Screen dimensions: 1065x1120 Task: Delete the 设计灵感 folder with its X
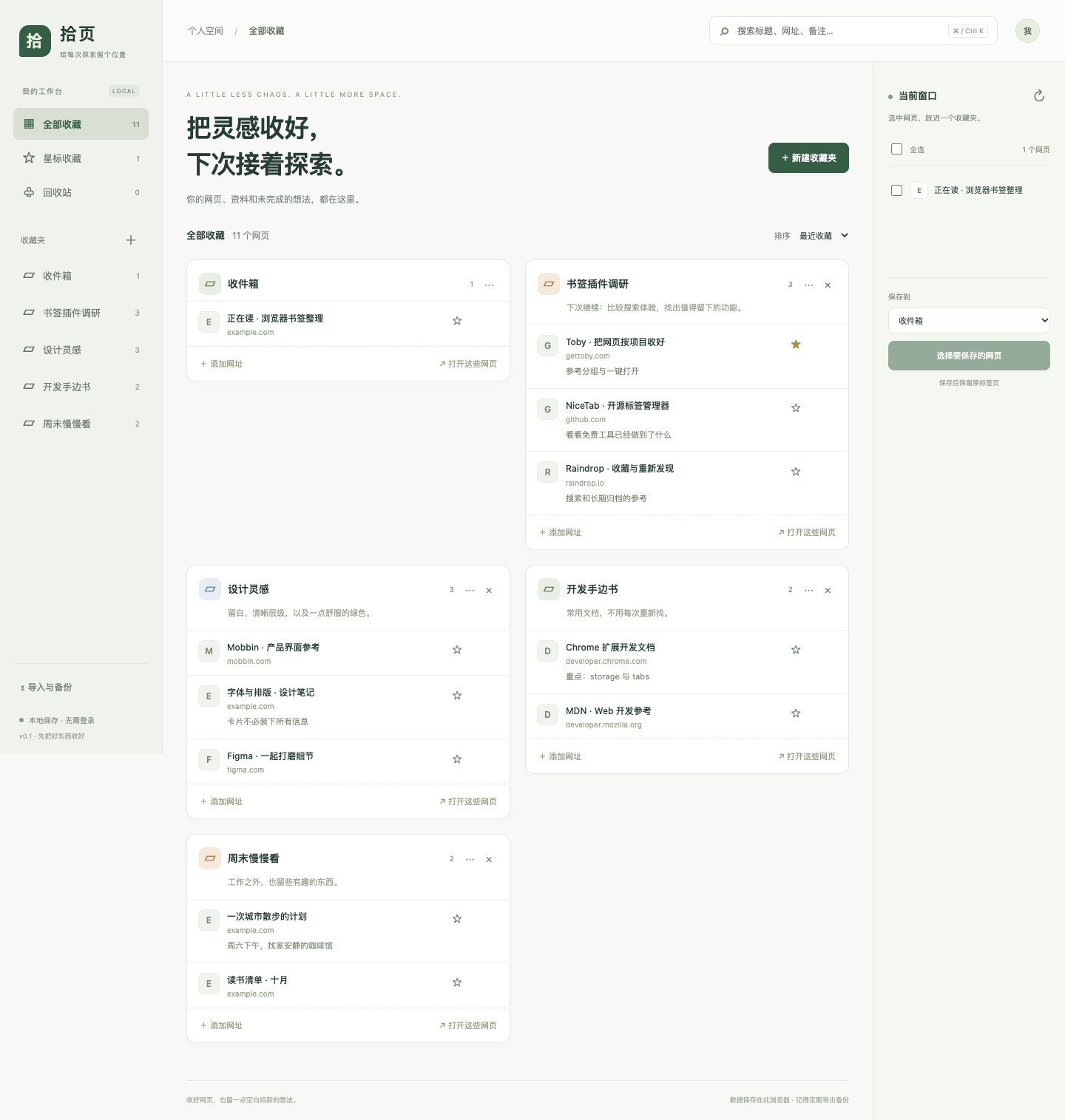click(489, 590)
